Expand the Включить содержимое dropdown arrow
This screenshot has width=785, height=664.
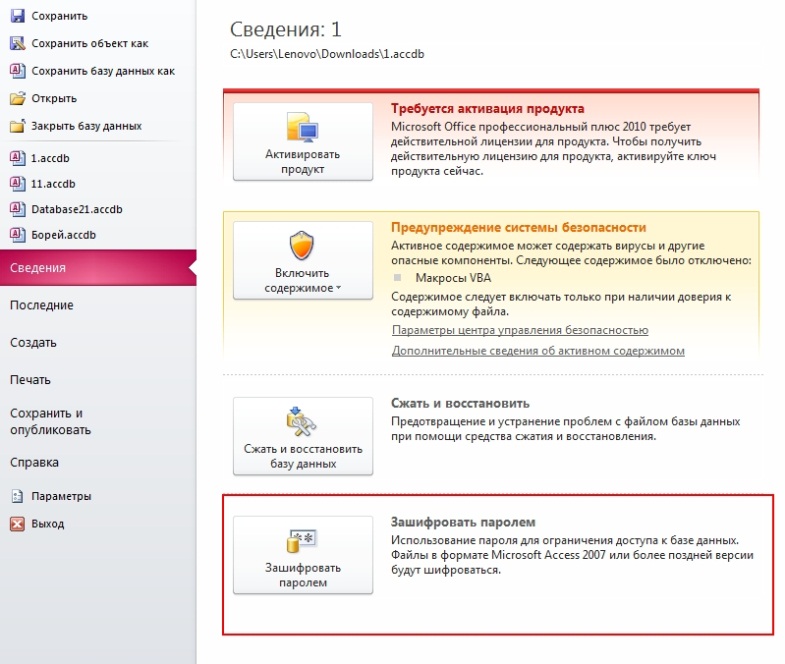(338, 288)
